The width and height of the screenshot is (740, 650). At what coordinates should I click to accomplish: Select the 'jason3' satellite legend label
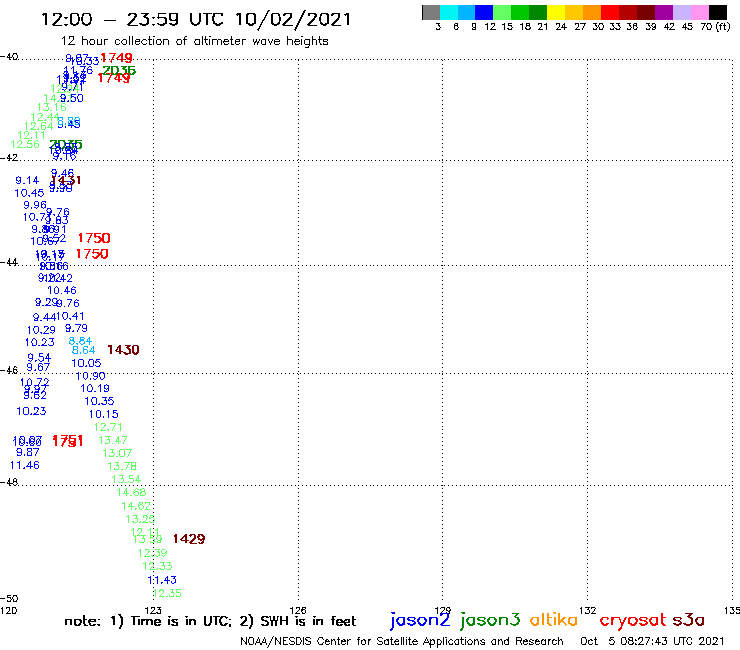(x=490, y=620)
